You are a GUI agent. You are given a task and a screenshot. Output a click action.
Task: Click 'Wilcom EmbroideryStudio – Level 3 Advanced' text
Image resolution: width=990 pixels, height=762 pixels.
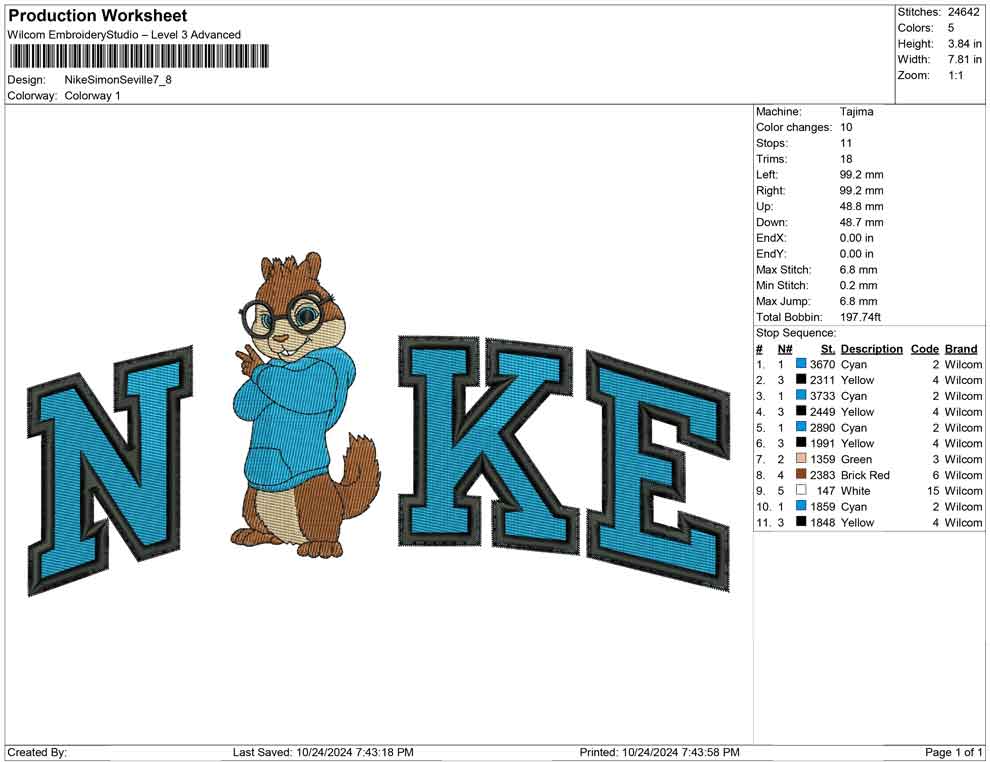tap(124, 35)
